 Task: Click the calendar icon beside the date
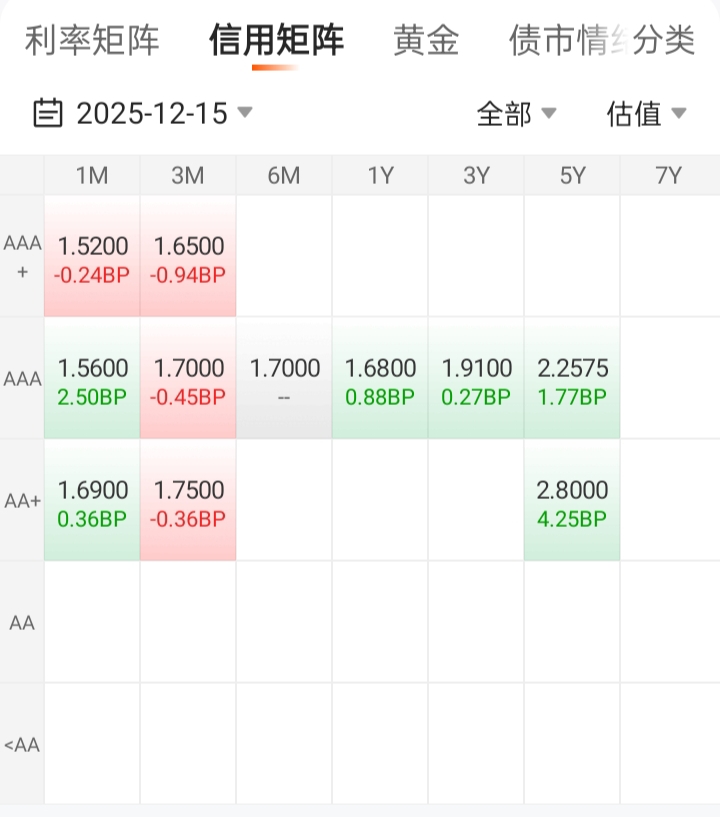(x=47, y=113)
